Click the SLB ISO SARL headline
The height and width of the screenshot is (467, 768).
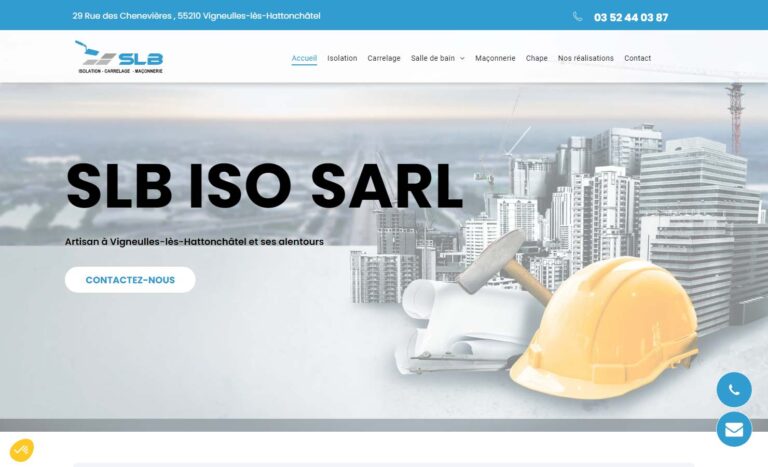coord(264,186)
